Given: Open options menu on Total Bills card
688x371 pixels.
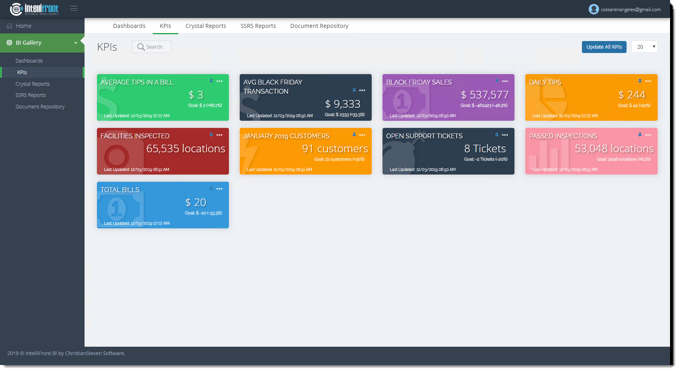Looking at the screenshot, I should (219, 189).
